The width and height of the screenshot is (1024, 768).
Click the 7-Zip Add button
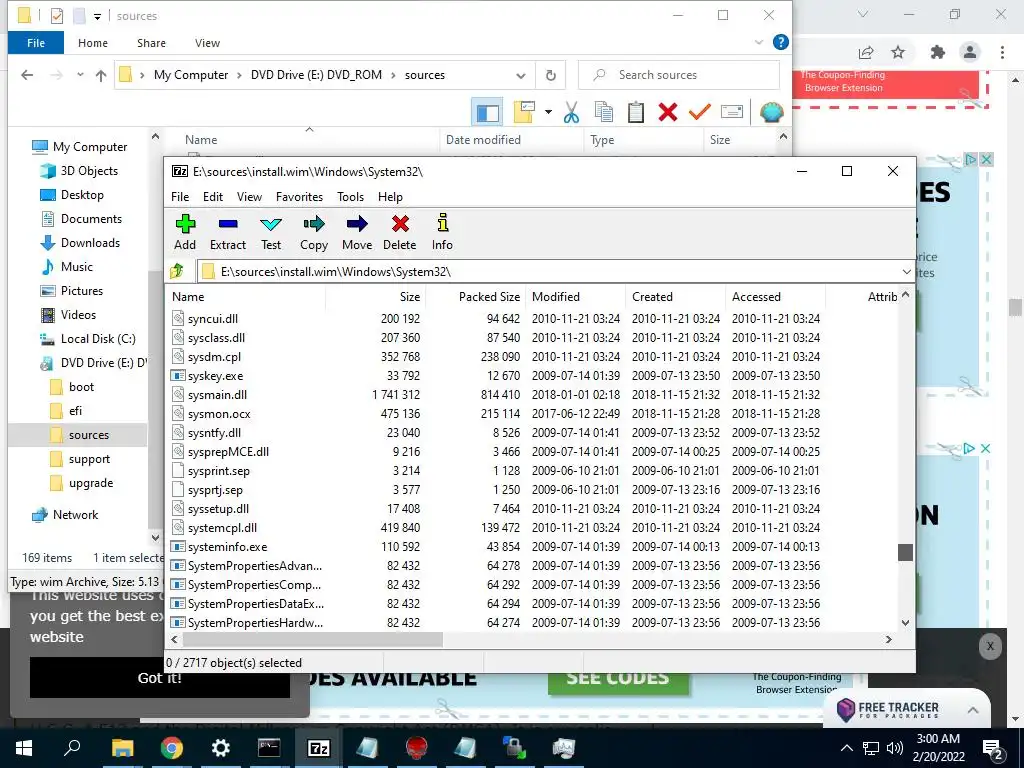point(185,232)
